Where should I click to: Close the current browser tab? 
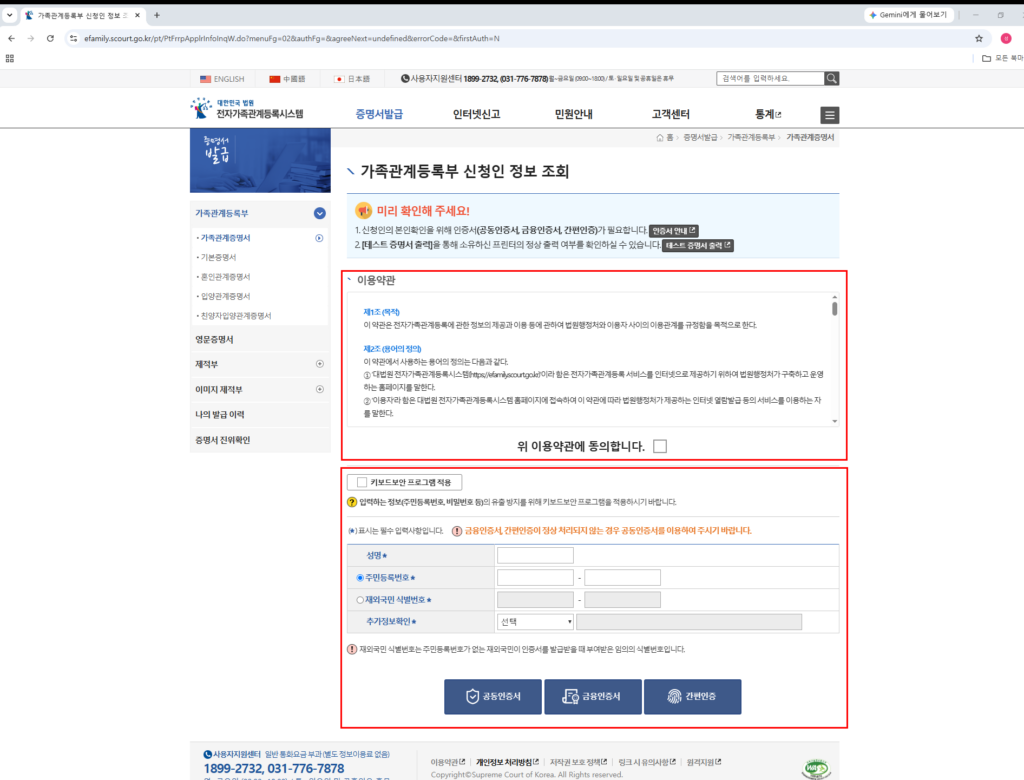137,15
